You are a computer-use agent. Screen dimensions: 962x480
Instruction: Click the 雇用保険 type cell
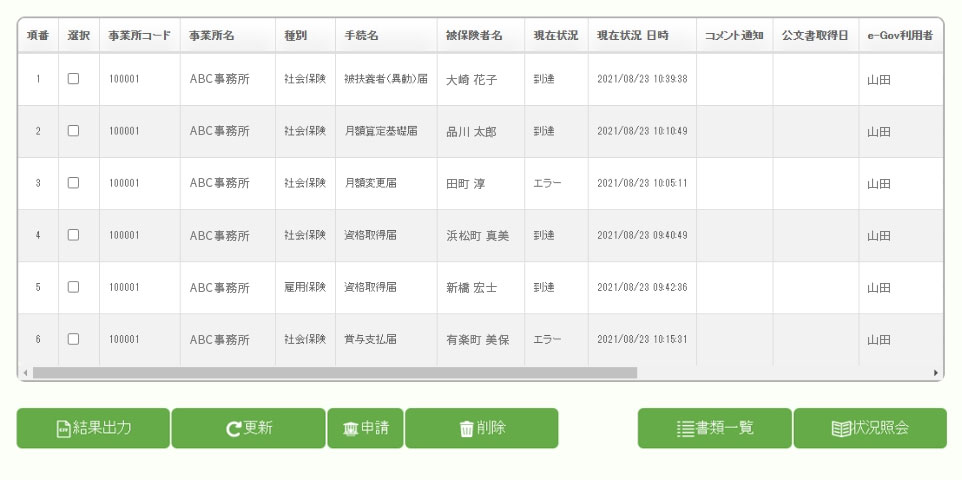[x=306, y=287]
